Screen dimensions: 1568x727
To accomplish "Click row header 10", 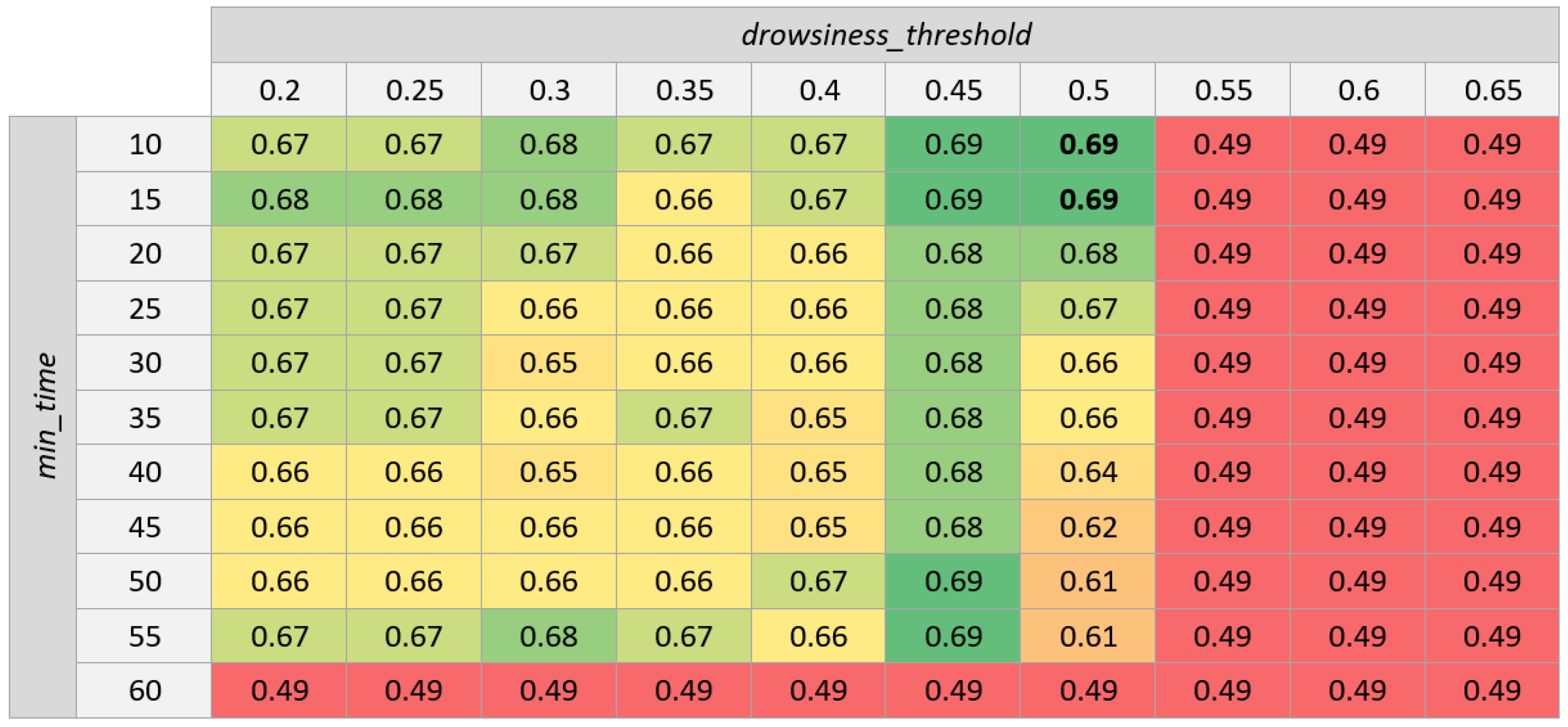I will point(144,144).
